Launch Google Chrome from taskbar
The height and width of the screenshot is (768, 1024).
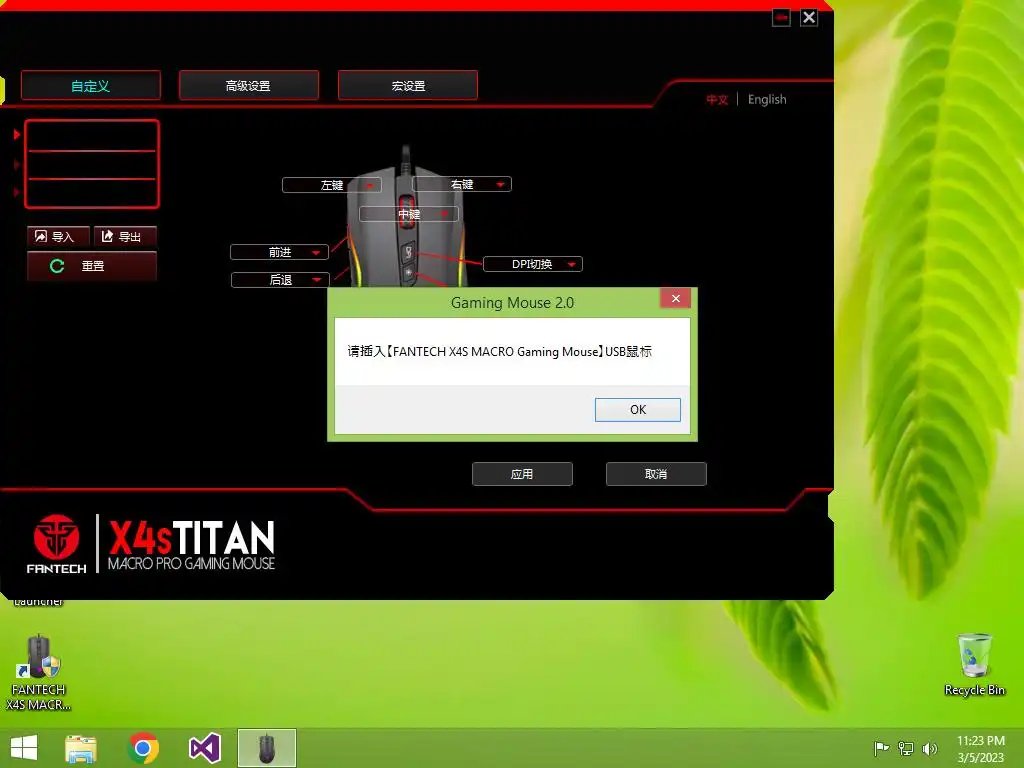pos(143,748)
